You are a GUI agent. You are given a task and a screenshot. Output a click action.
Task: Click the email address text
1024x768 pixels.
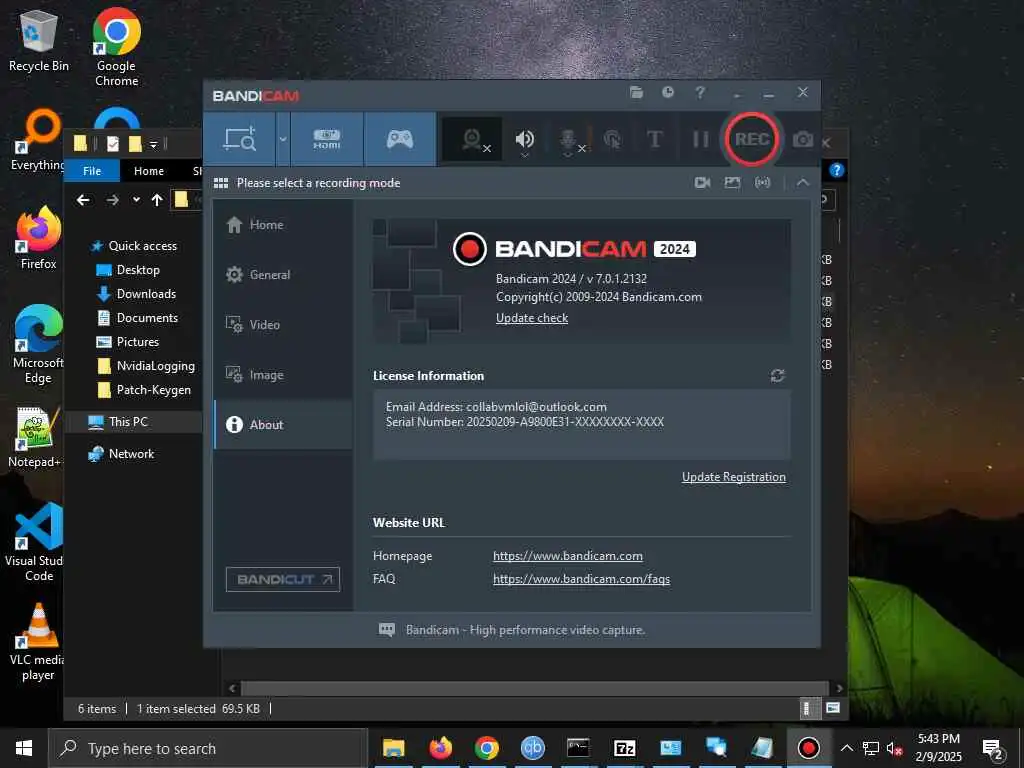[x=496, y=407]
